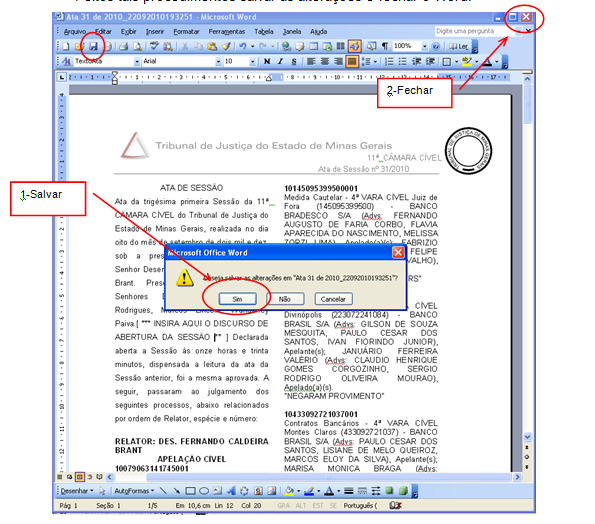Open the Arquivo menu
The image size is (595, 524).
click(74, 31)
